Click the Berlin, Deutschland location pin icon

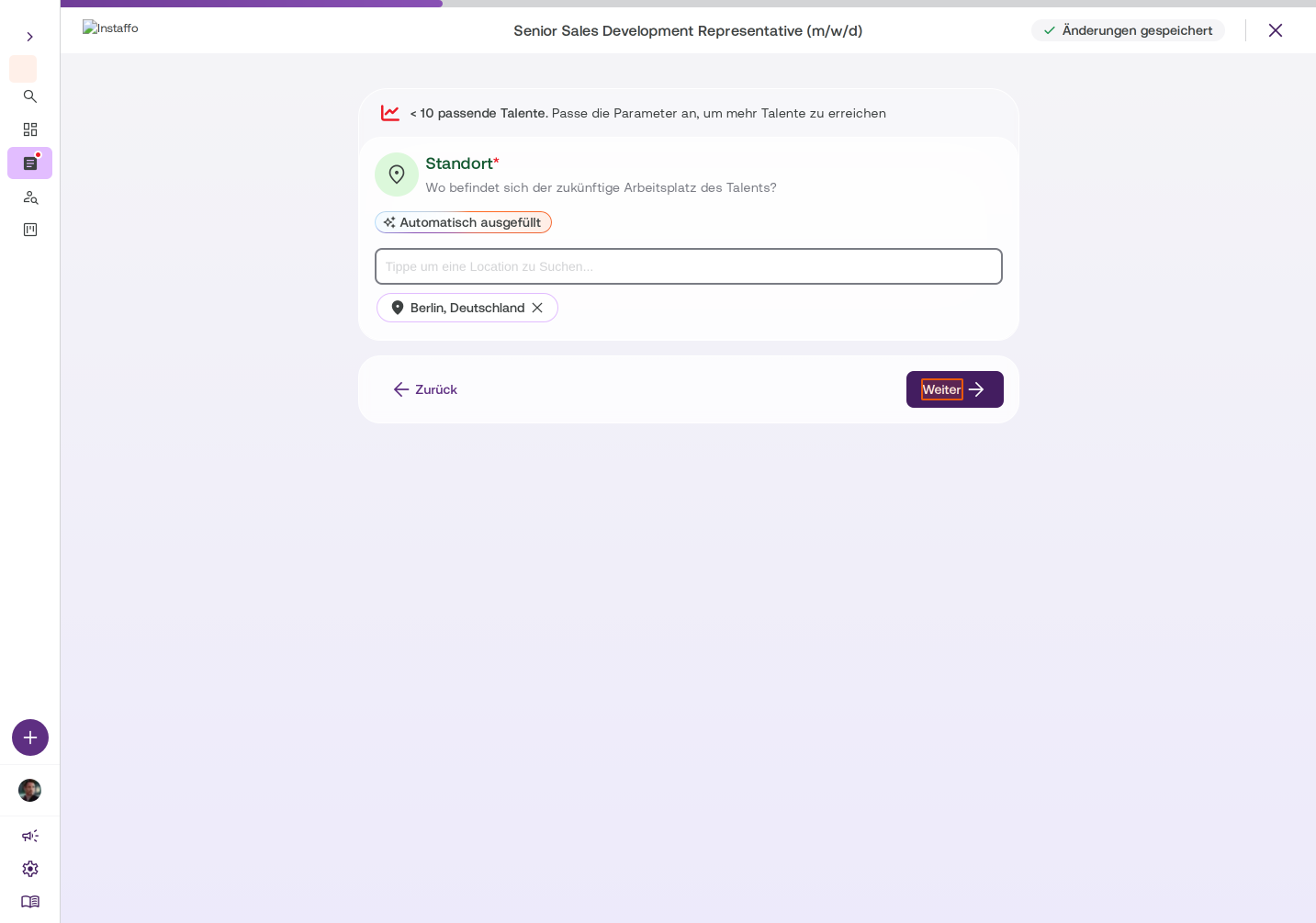click(x=398, y=308)
